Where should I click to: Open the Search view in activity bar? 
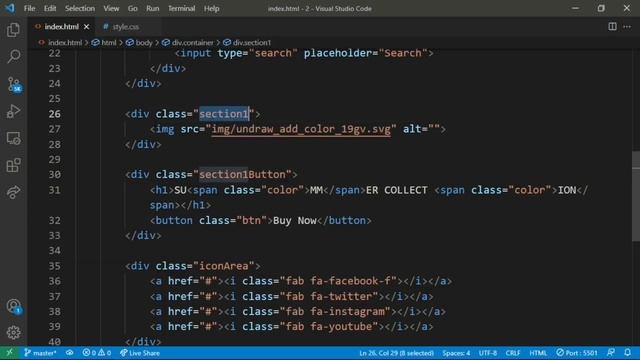click(13, 57)
